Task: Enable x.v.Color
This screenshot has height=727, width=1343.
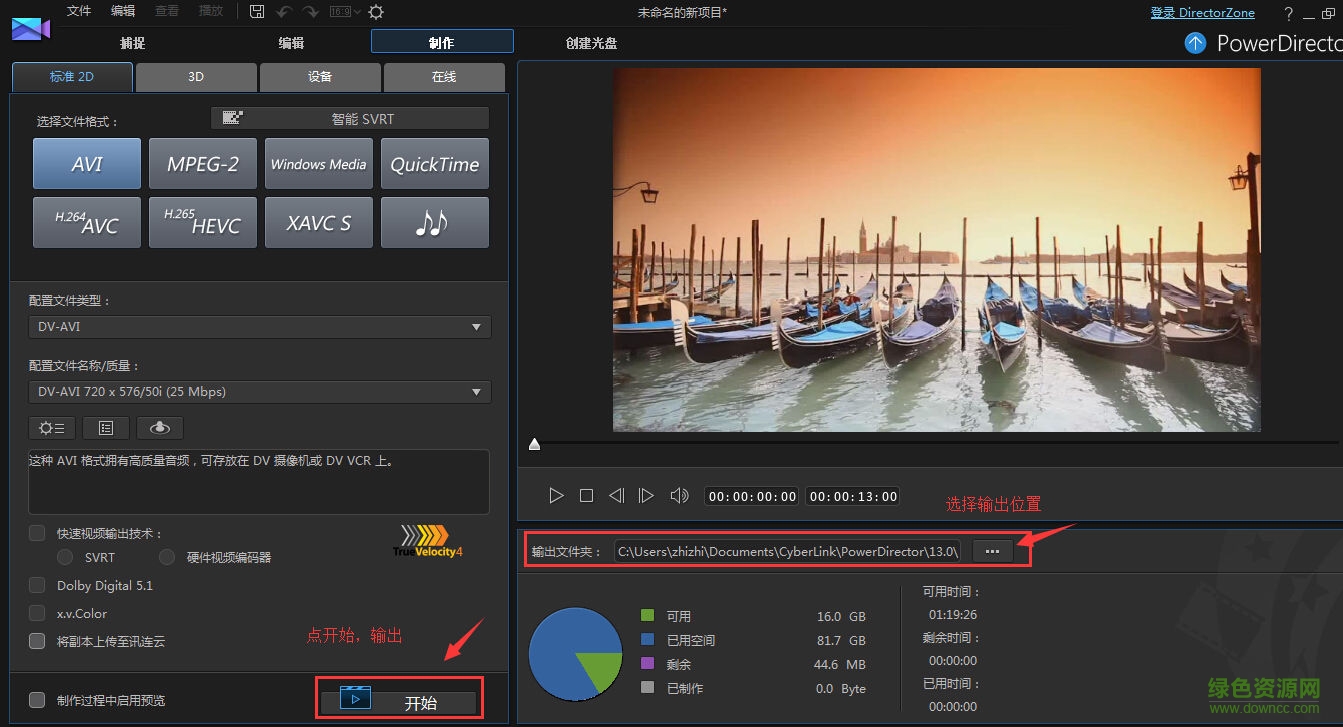Action: click(x=37, y=613)
